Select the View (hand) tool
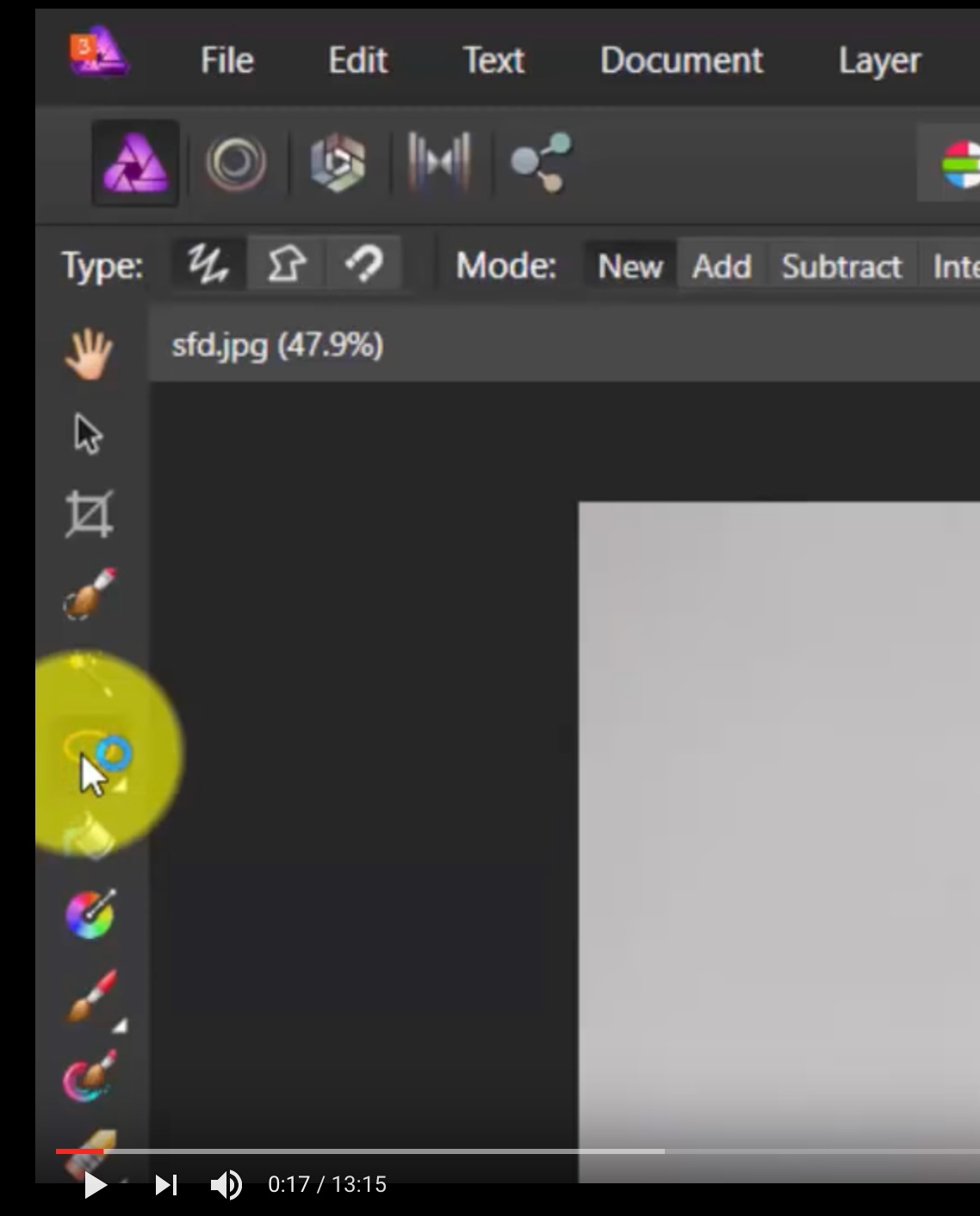 click(x=89, y=353)
